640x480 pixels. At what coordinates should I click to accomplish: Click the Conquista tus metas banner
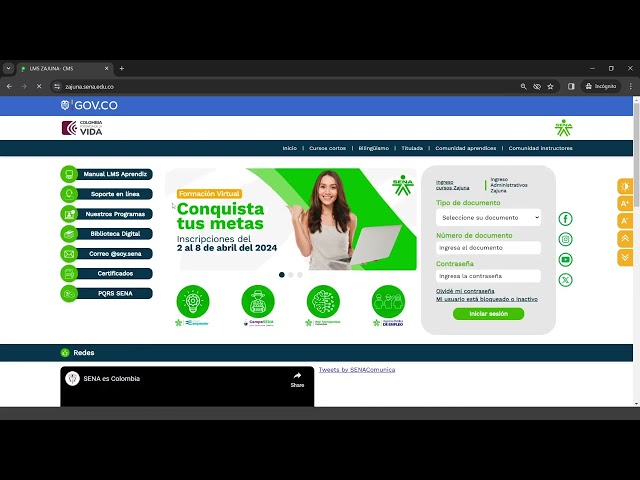[291, 219]
